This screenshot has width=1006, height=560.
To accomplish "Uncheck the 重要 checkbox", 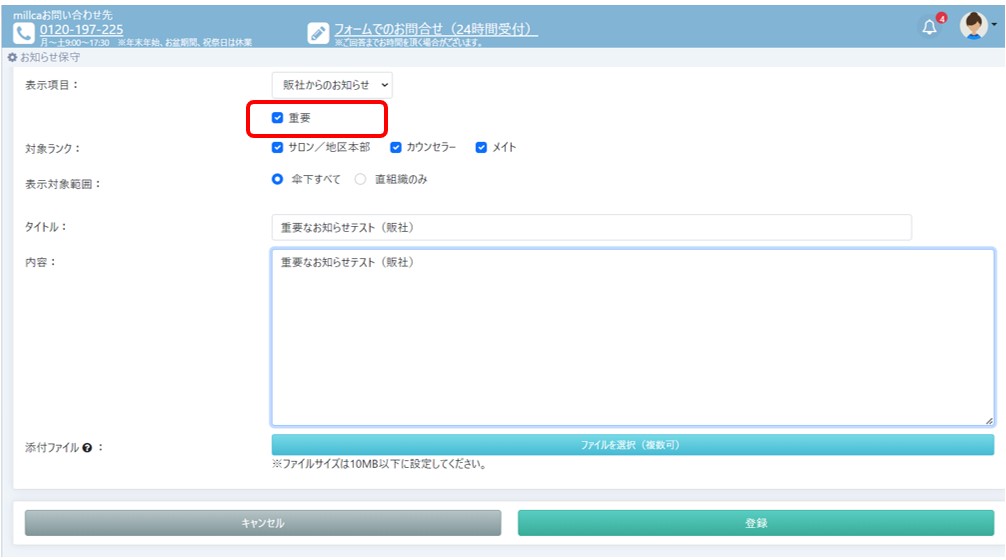I will (x=278, y=118).
